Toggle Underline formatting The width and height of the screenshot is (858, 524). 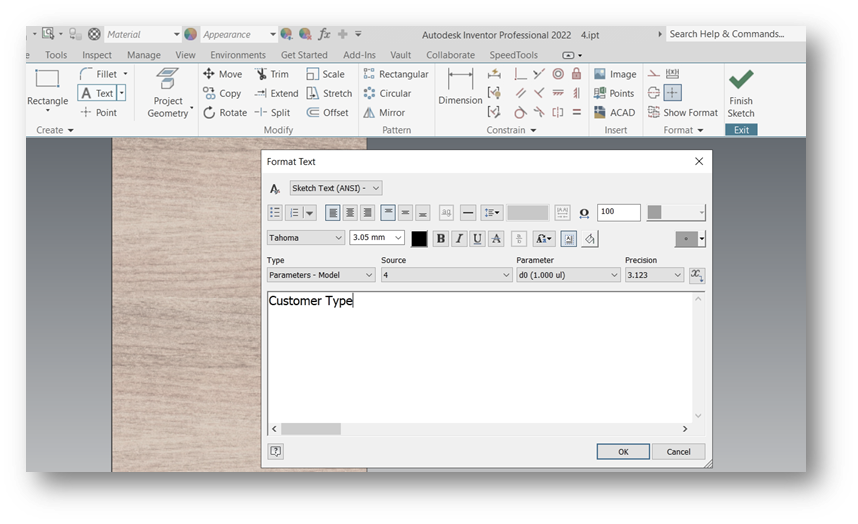(x=477, y=238)
